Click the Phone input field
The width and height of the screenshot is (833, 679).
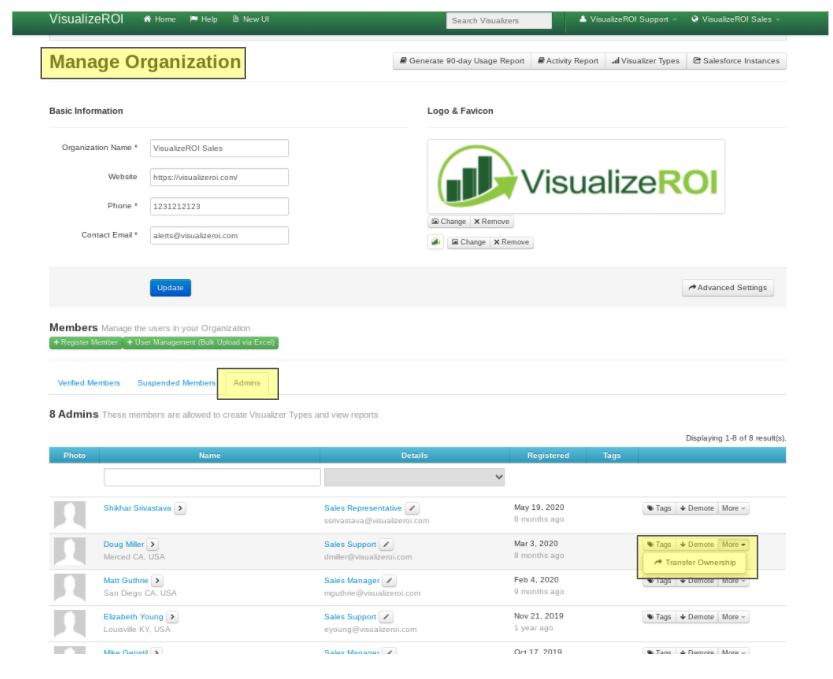coord(219,206)
